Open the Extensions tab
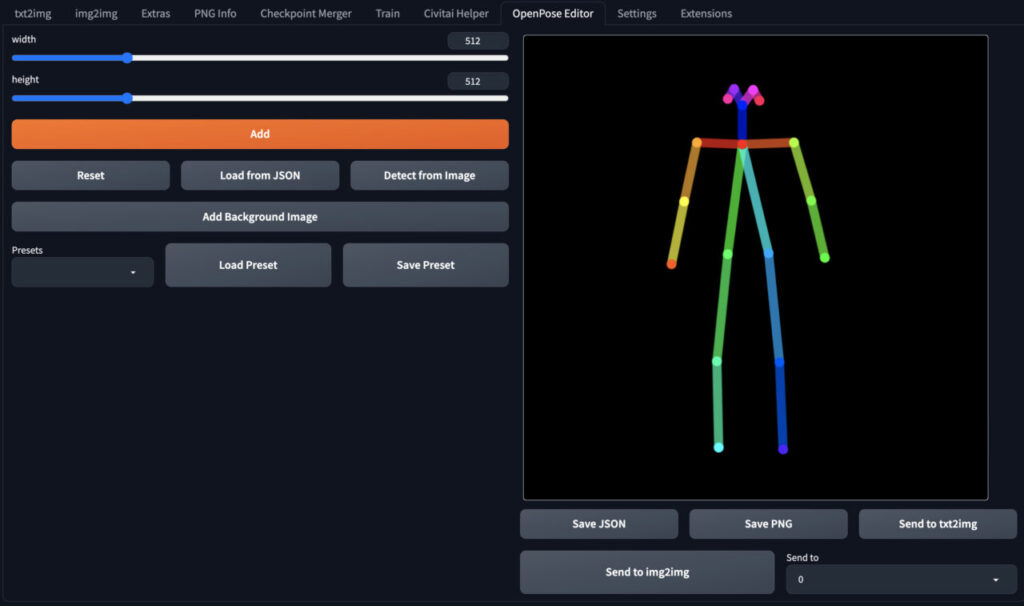The image size is (1024, 606). click(705, 13)
